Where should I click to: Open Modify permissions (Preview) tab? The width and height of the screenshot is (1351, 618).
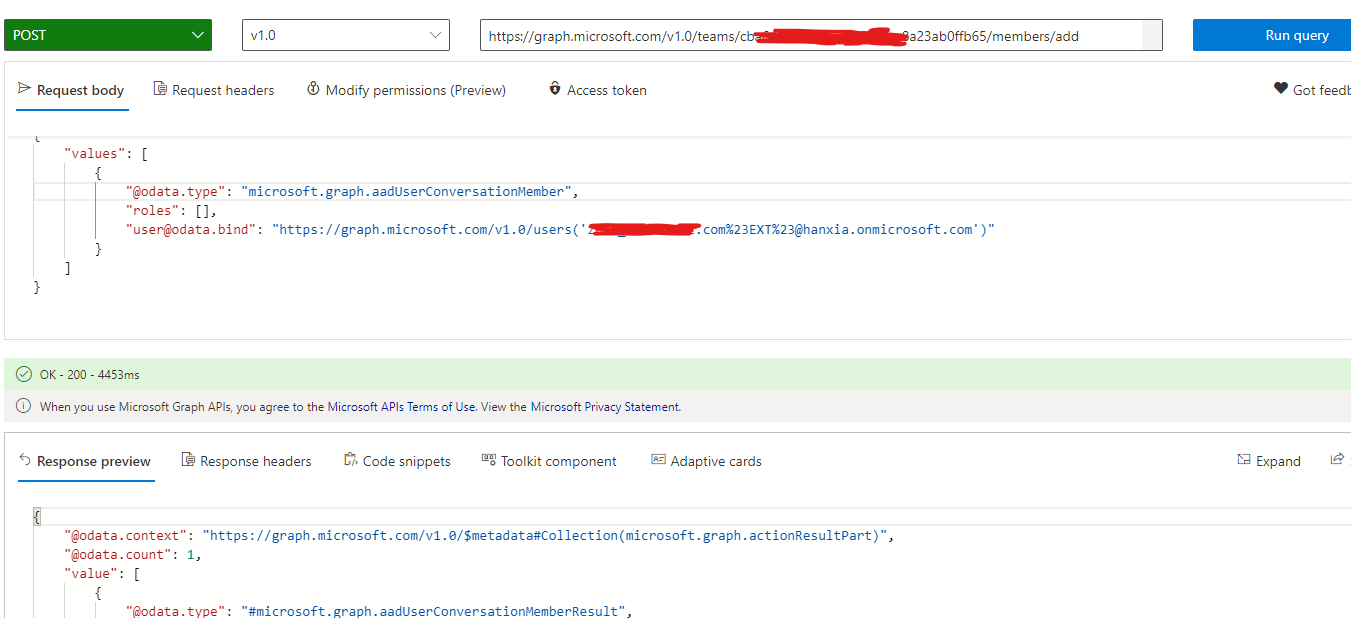point(406,90)
